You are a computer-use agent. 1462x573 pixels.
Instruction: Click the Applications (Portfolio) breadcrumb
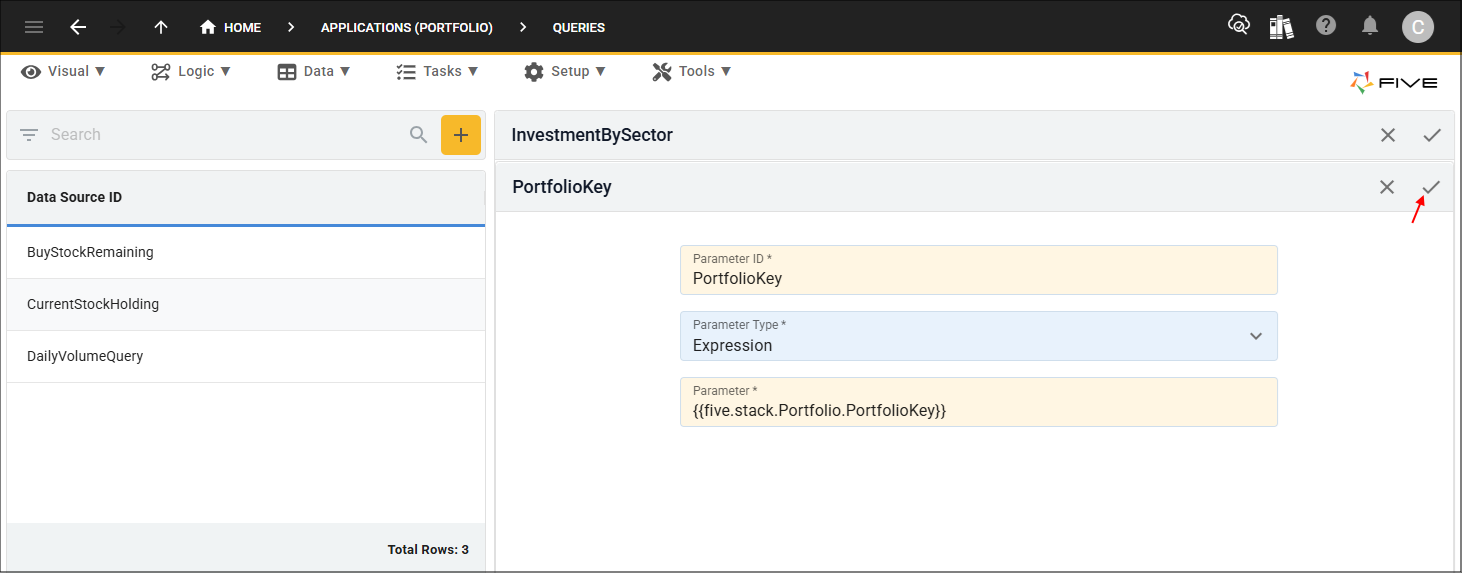coord(406,27)
